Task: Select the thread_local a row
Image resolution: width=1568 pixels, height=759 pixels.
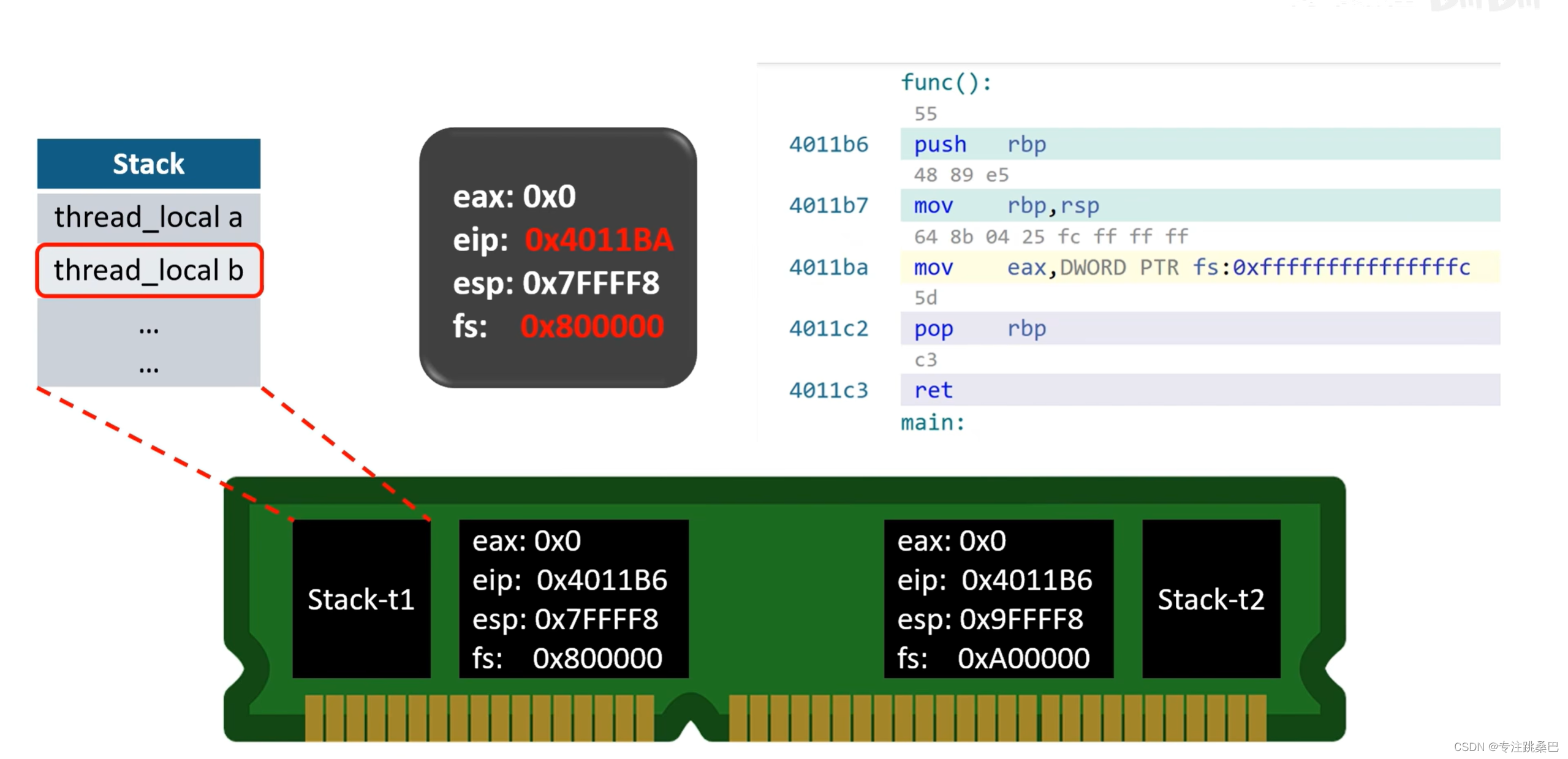Action: [148, 217]
